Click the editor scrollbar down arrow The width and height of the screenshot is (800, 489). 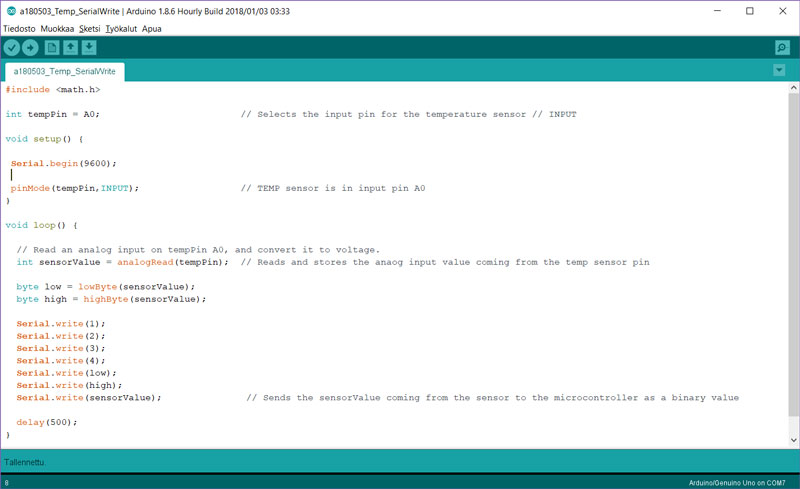tap(793, 439)
